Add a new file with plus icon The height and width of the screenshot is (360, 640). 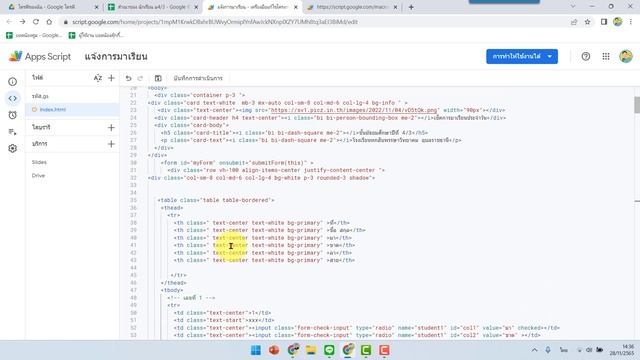pos(111,78)
